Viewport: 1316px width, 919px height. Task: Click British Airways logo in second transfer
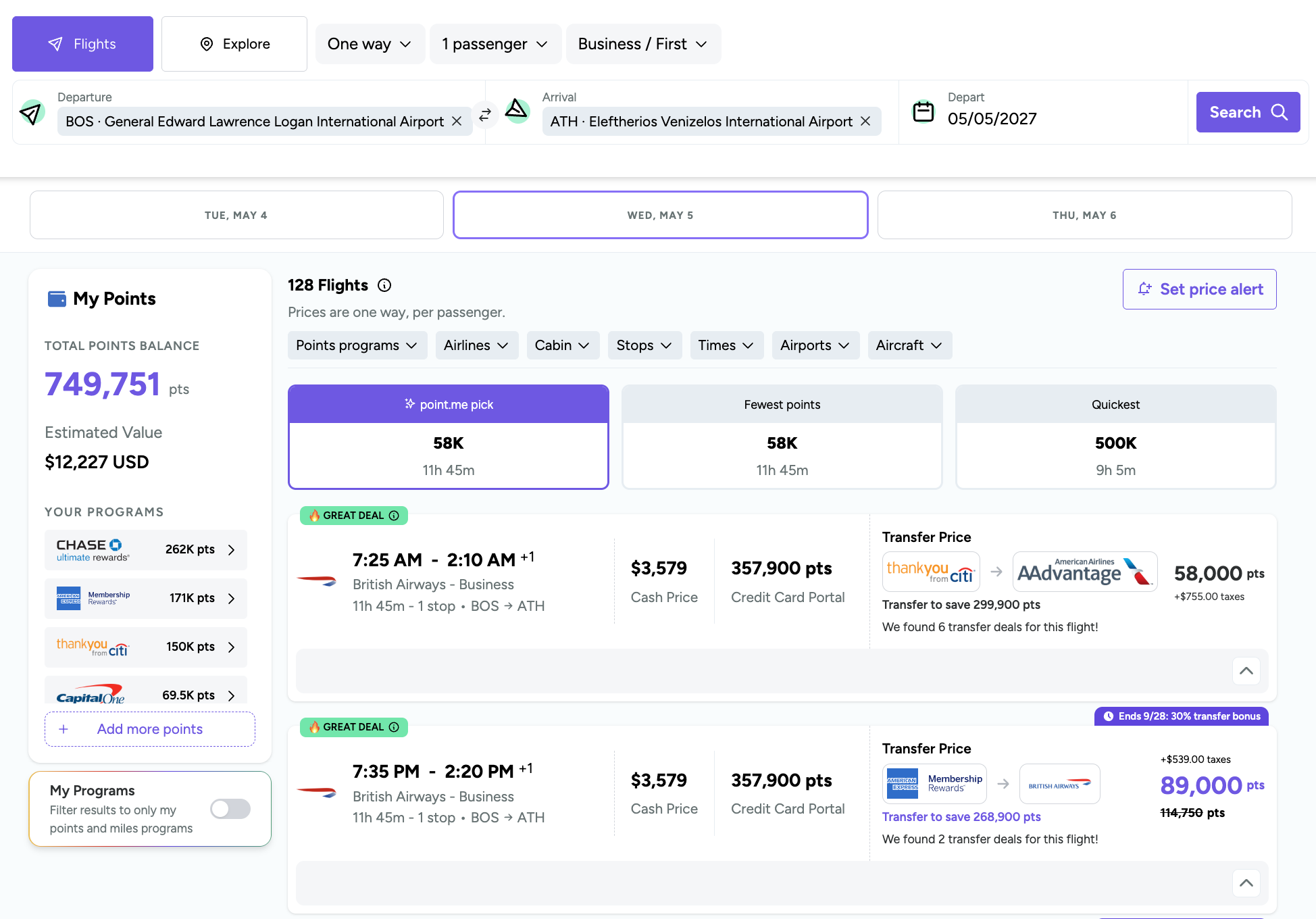[x=1059, y=784]
